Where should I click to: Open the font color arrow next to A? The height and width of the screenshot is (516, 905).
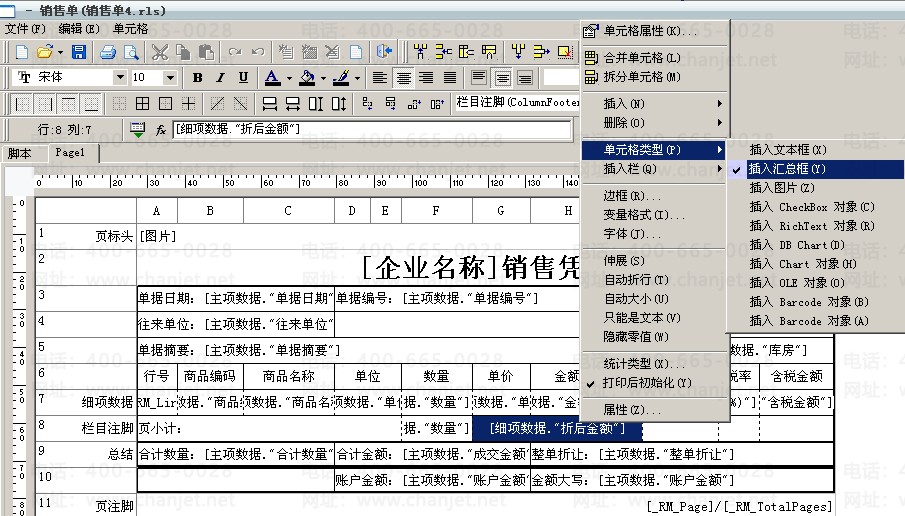click(x=289, y=78)
